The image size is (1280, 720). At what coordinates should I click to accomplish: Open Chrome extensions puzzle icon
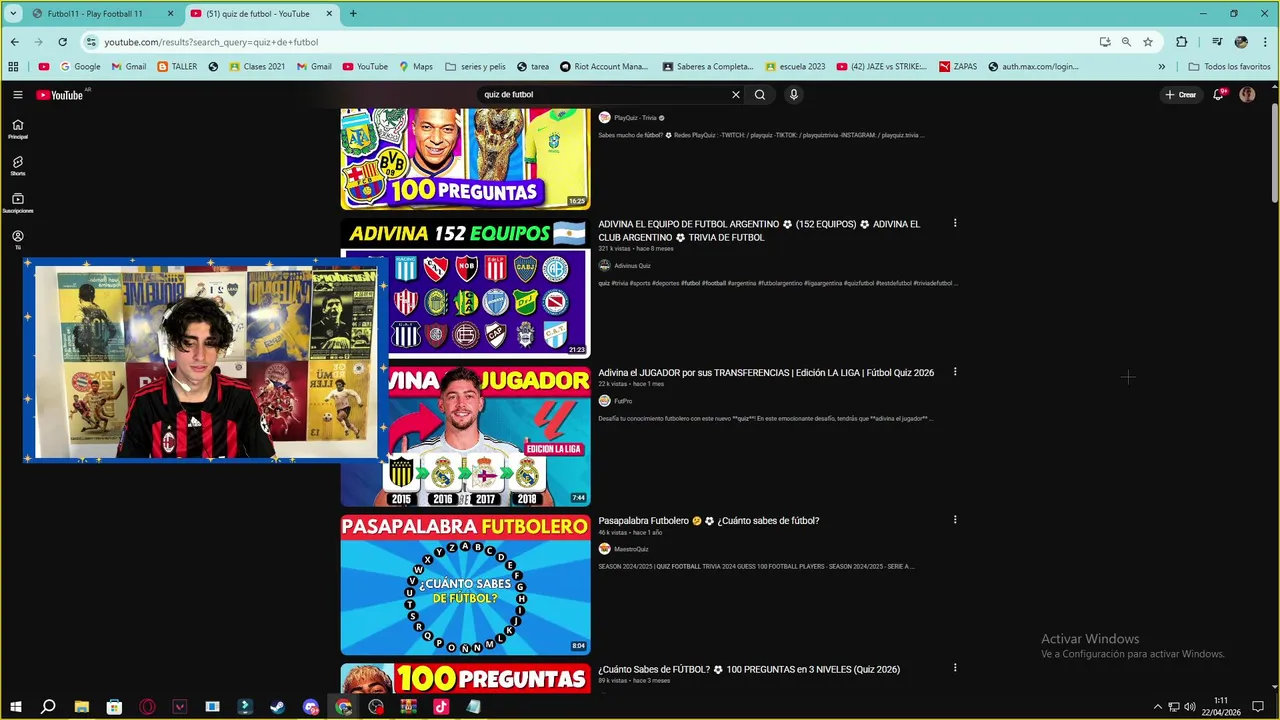click(x=1182, y=42)
